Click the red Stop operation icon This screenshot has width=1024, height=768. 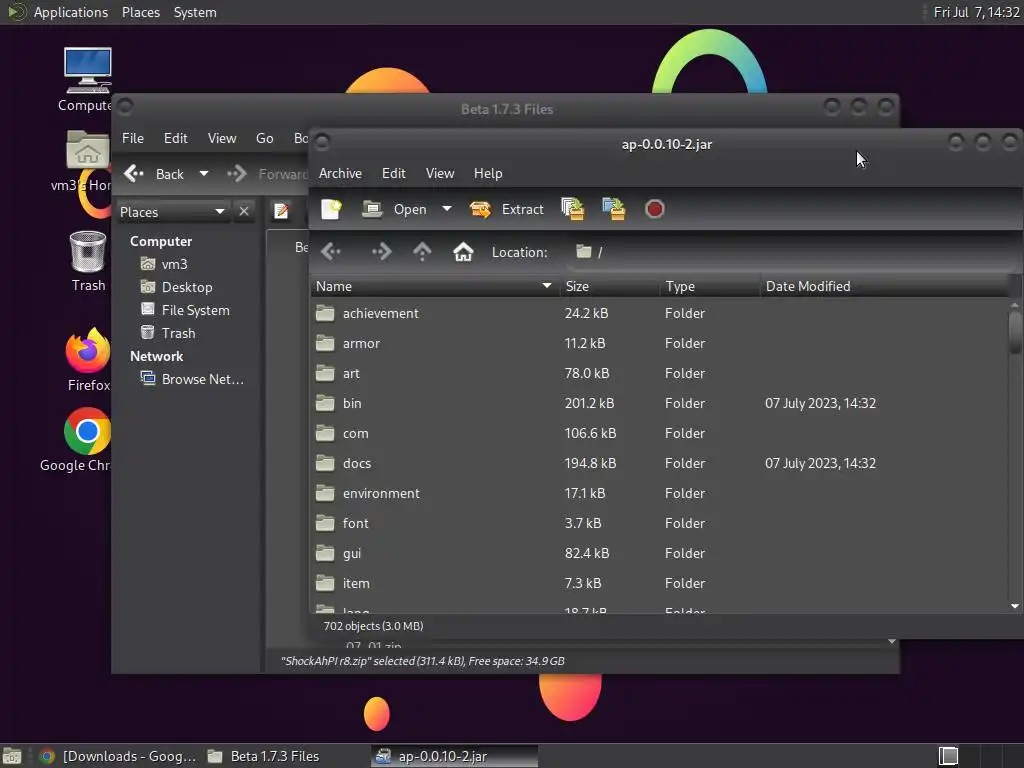[x=654, y=209]
